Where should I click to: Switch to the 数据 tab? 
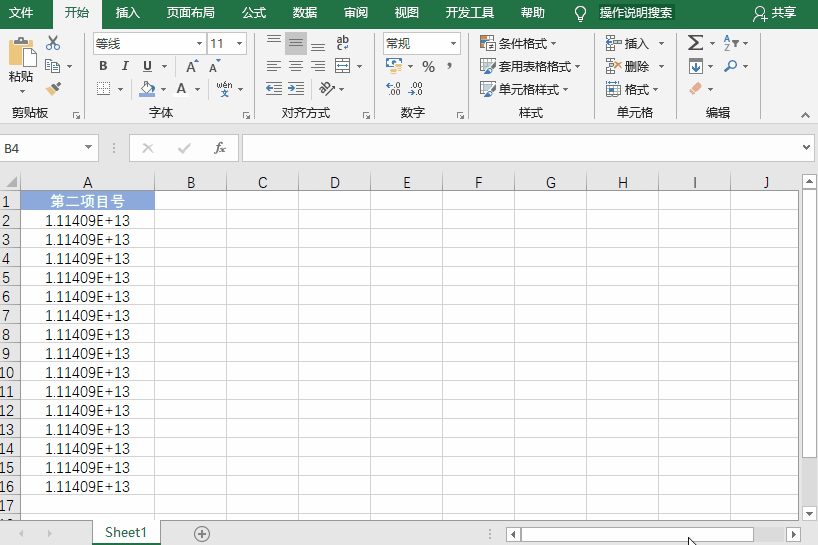point(305,13)
